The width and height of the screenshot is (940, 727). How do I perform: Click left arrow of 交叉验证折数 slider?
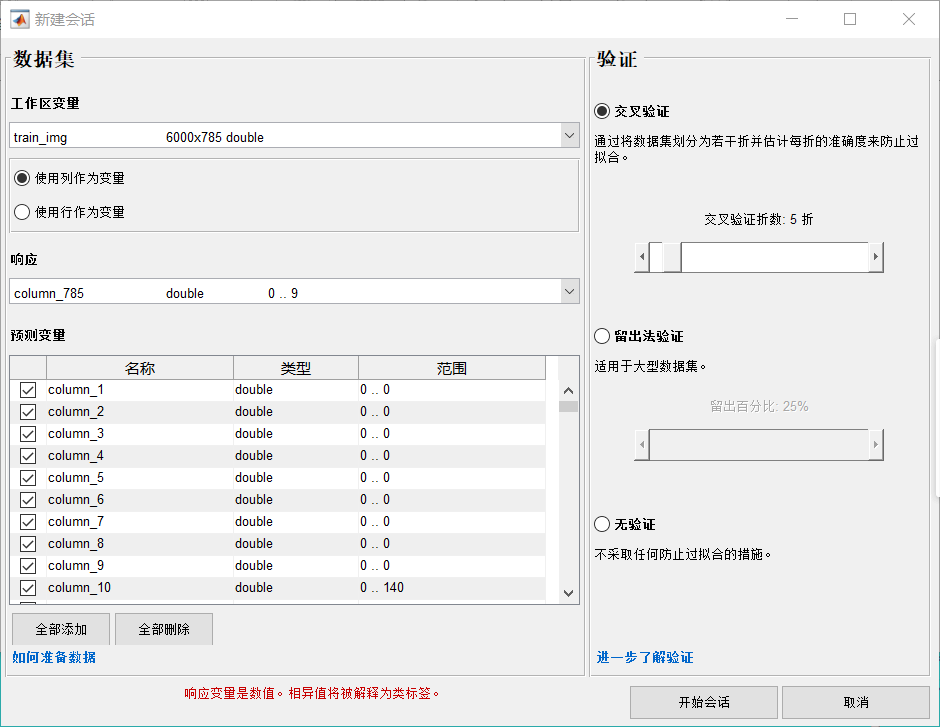642,257
